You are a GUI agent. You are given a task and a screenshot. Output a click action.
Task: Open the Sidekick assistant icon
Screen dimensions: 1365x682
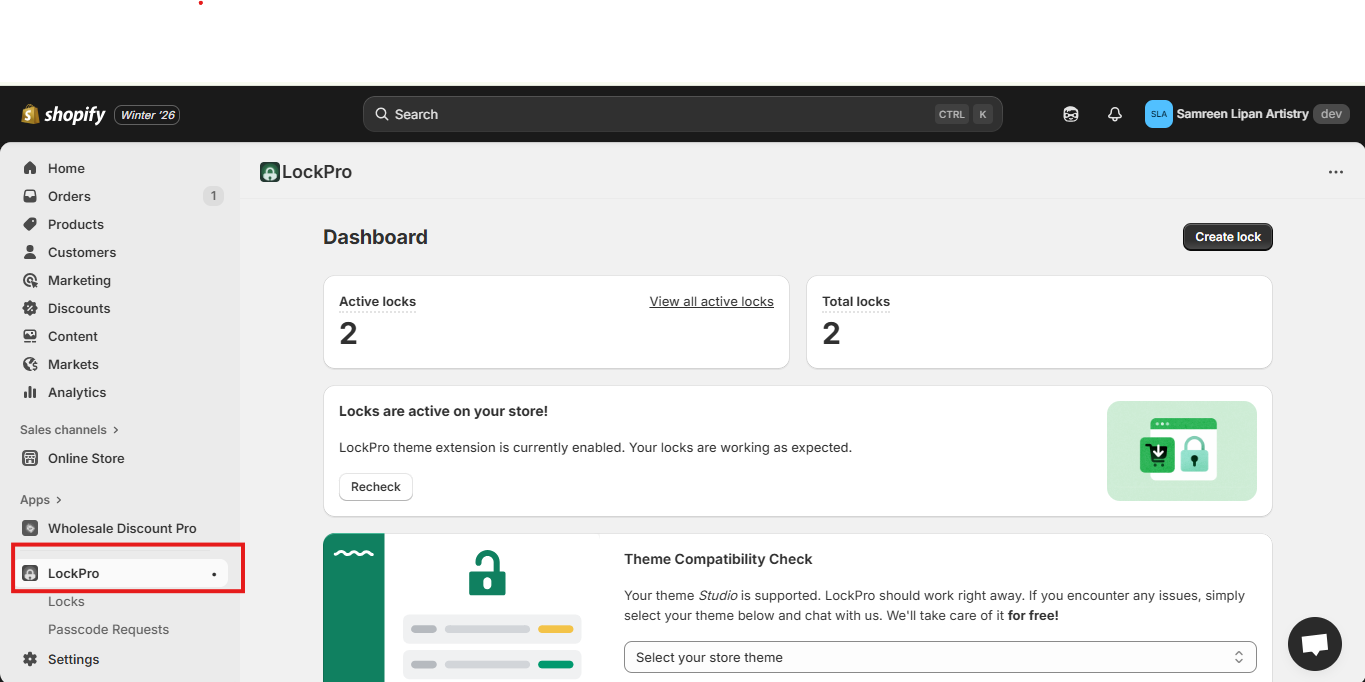point(1071,115)
